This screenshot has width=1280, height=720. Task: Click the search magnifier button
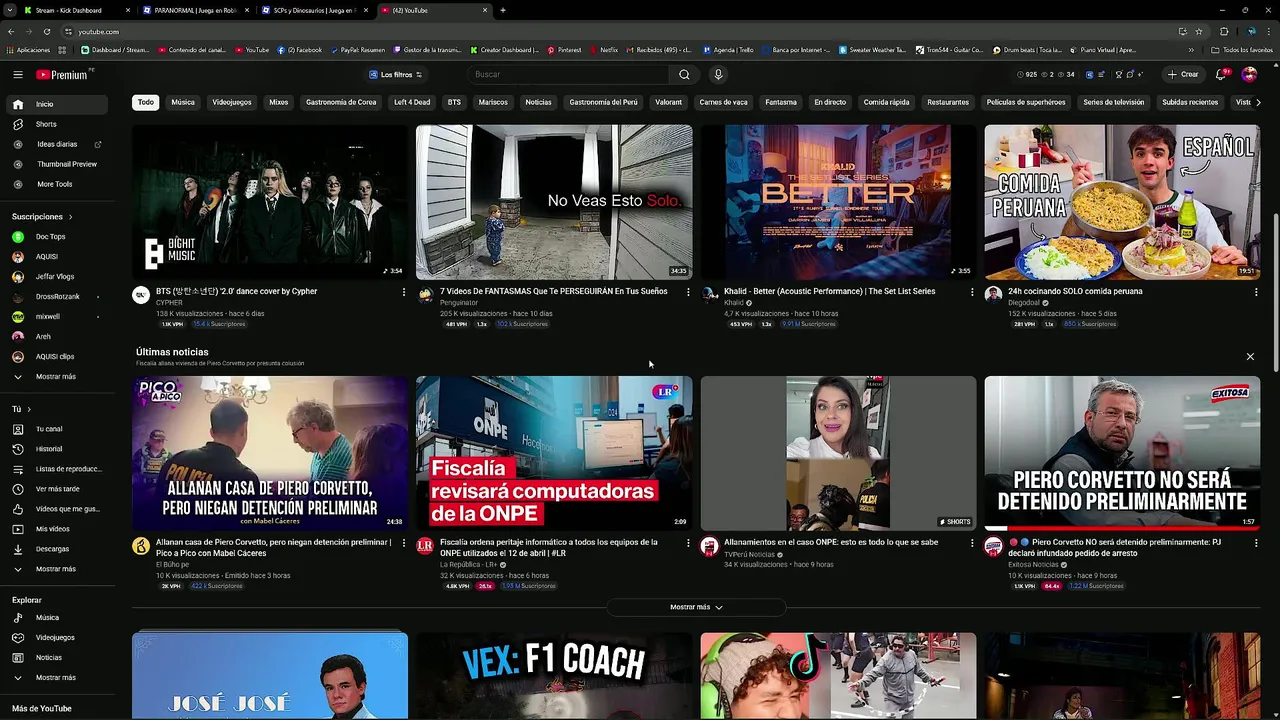[684, 74]
